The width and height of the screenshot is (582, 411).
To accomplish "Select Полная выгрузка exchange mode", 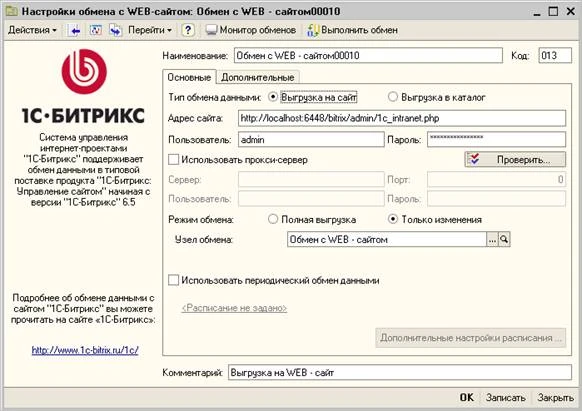I will [273, 219].
